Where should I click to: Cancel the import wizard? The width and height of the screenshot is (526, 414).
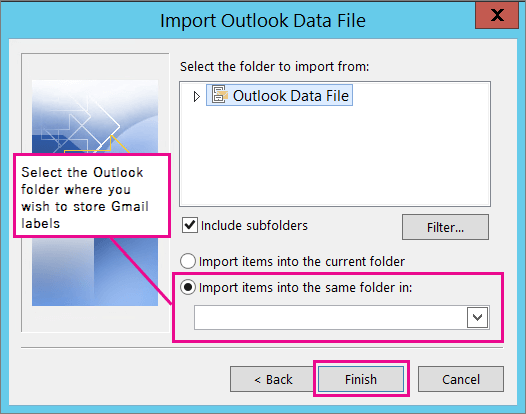click(461, 379)
